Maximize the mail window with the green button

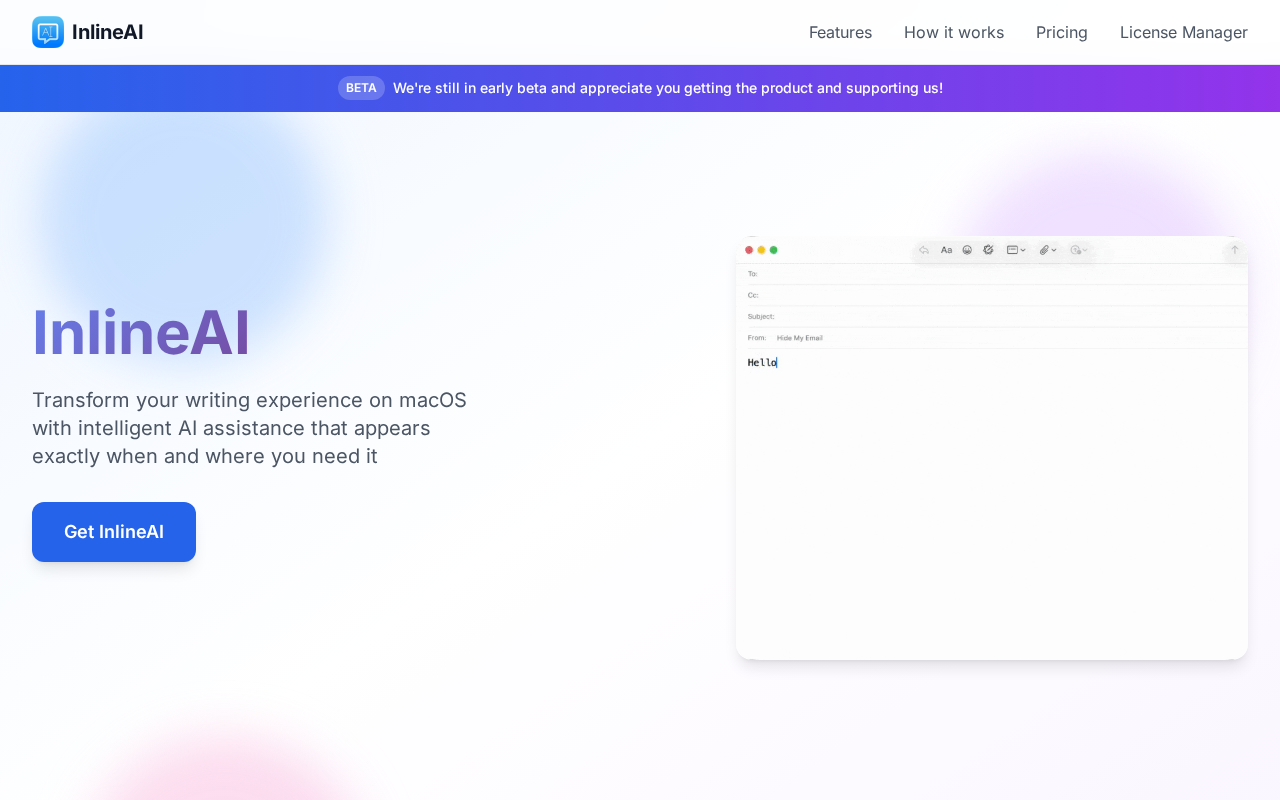773,250
